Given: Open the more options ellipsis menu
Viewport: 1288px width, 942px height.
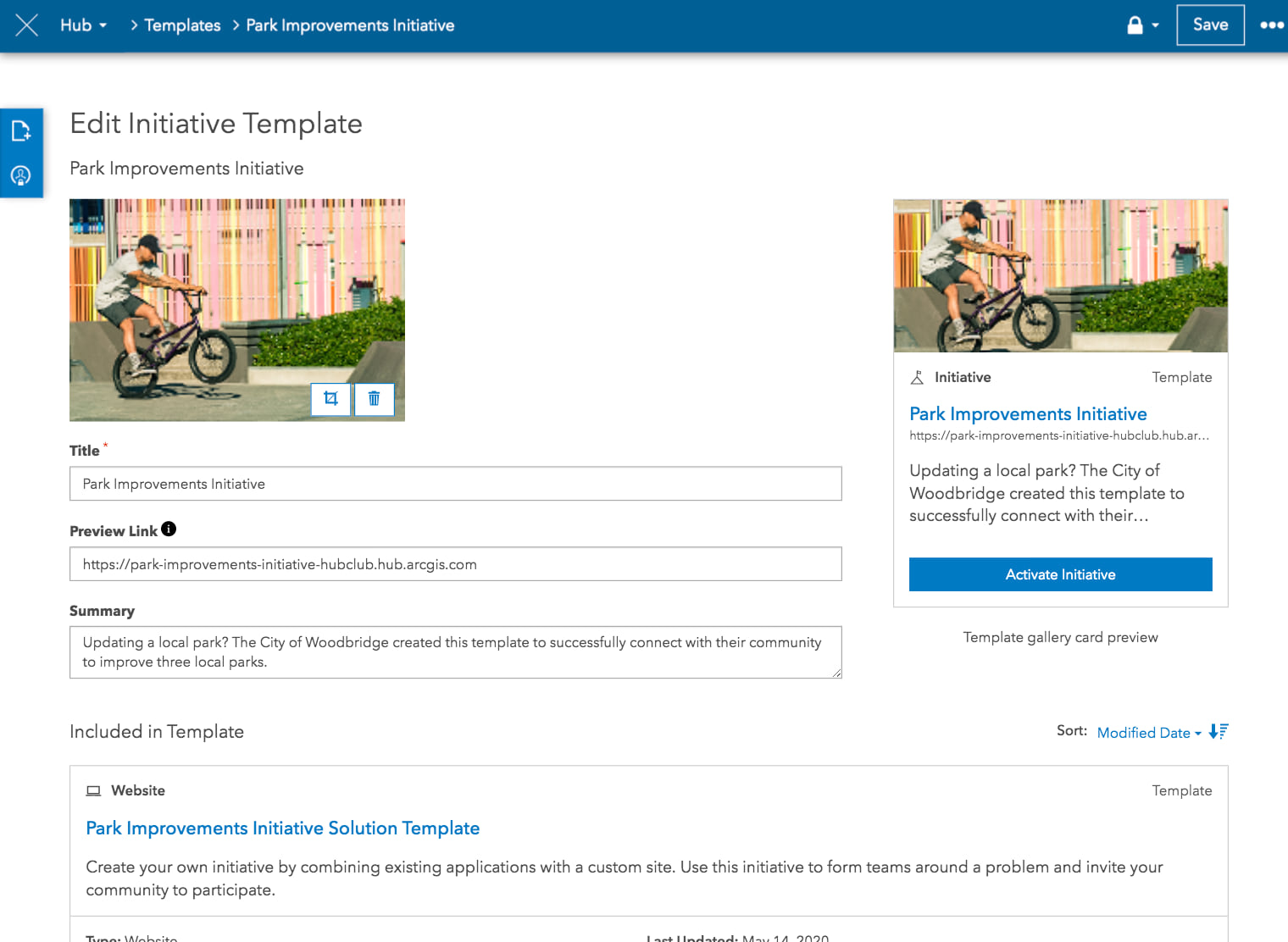Looking at the screenshot, I should coord(1271,25).
